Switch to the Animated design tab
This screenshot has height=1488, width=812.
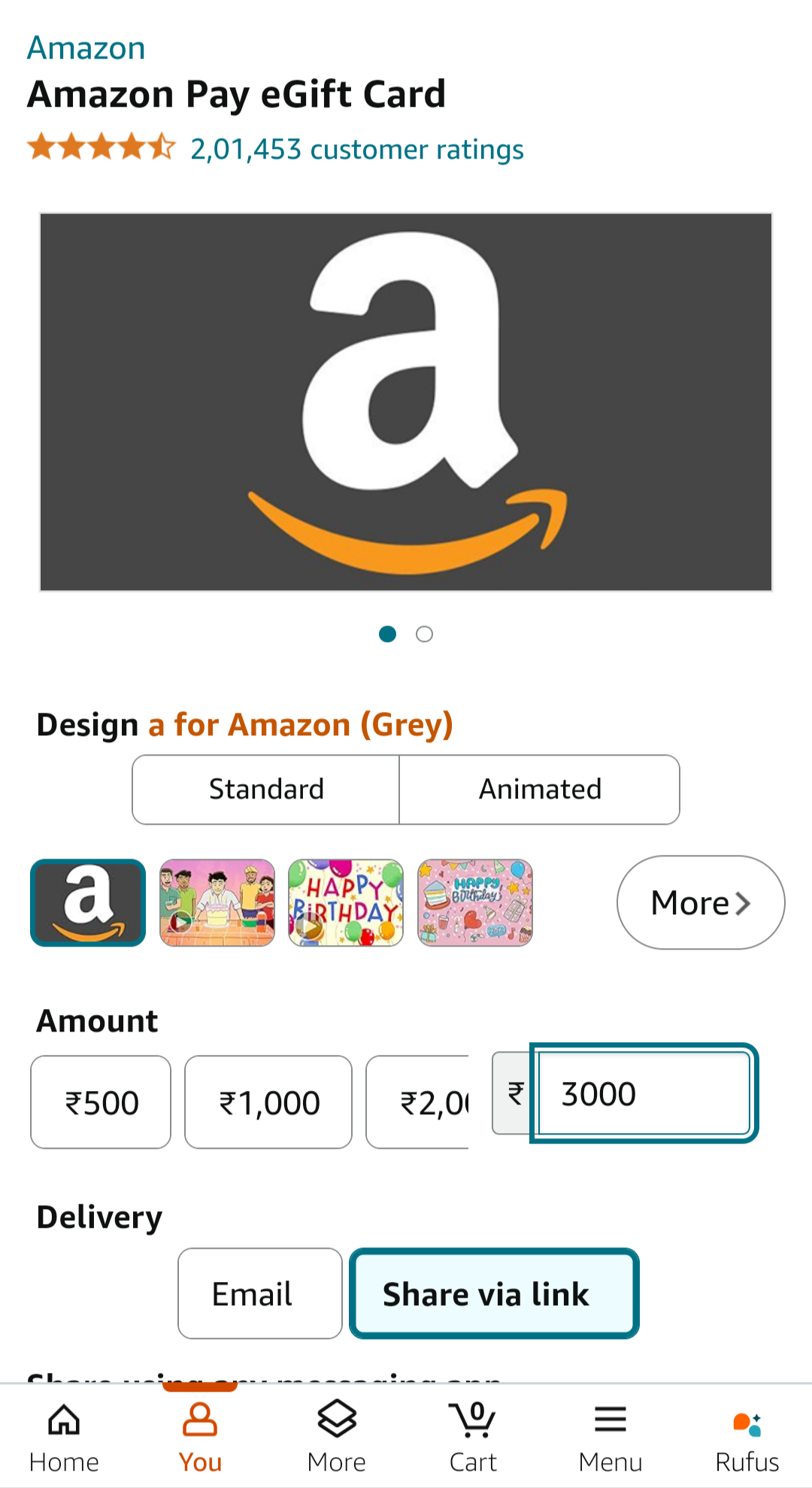(540, 789)
